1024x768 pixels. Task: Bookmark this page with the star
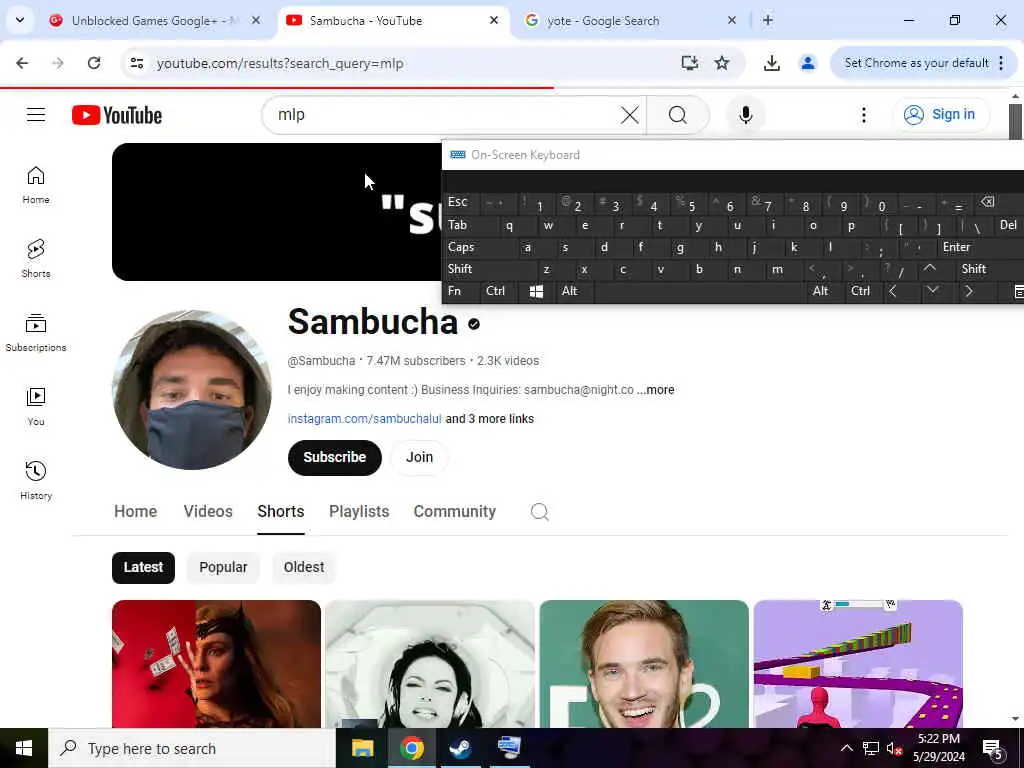coord(722,63)
